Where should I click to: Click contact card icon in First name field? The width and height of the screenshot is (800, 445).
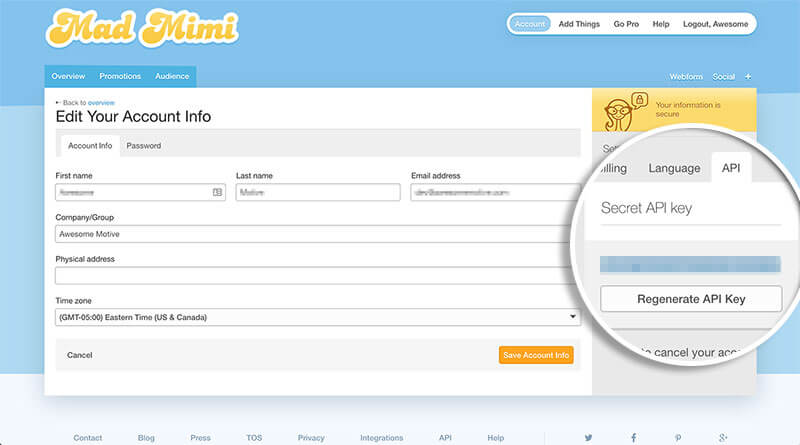217,192
